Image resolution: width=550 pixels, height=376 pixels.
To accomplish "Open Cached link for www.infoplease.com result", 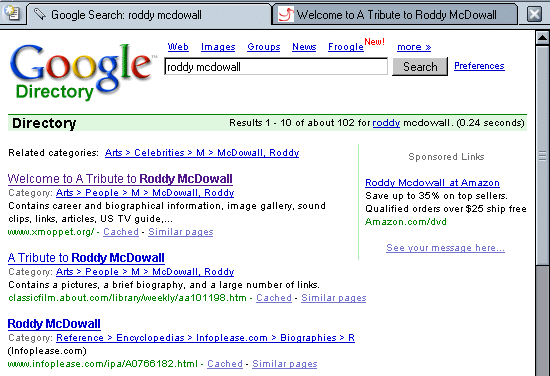I will coord(225,363).
